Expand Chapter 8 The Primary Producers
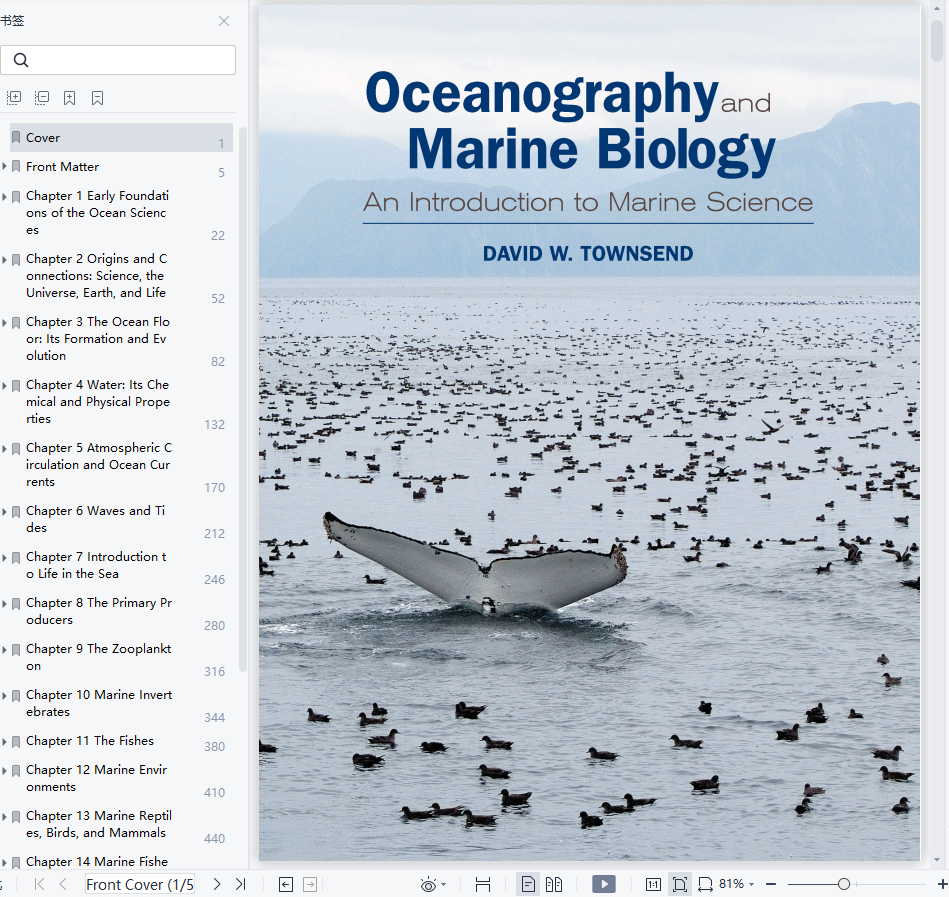The width and height of the screenshot is (949, 897). click(x=4, y=603)
